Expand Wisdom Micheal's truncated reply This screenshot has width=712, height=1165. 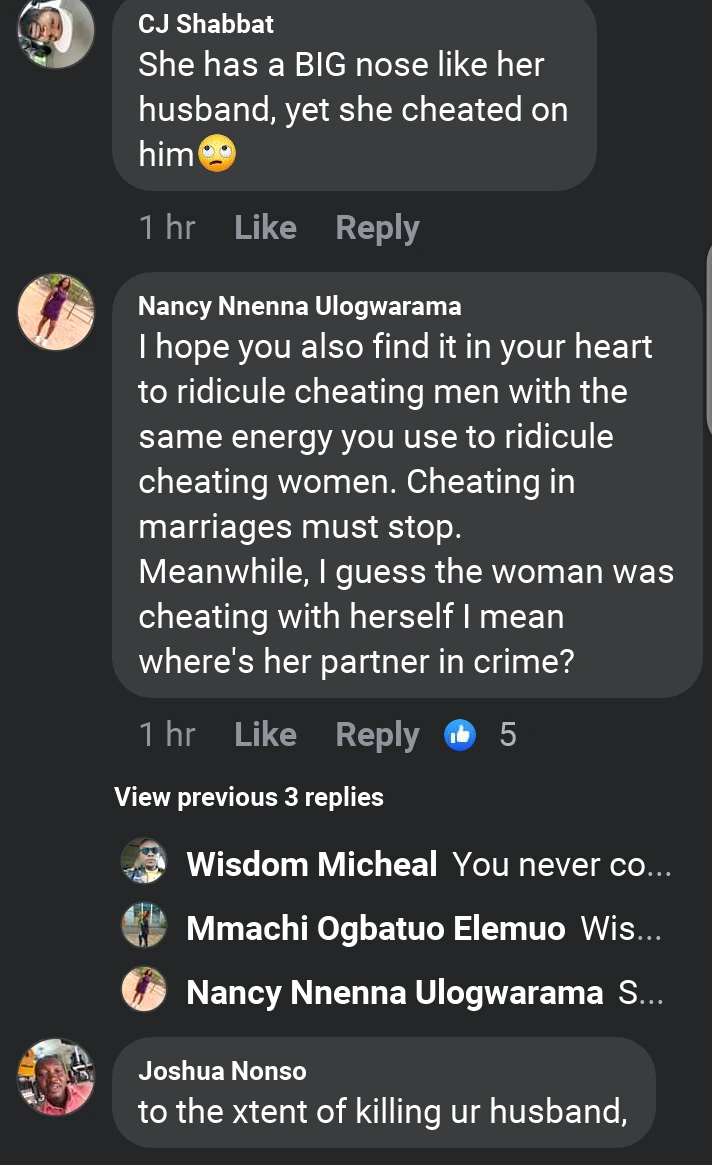click(562, 864)
